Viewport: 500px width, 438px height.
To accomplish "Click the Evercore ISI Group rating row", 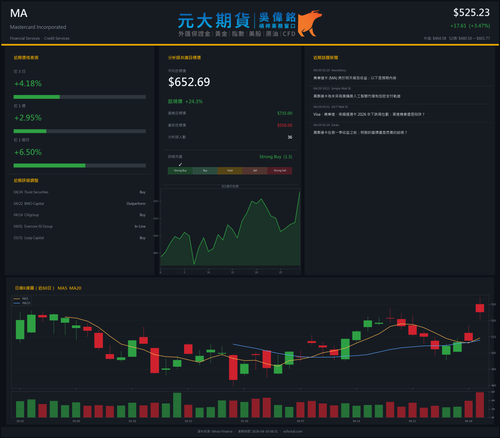I will [80, 226].
